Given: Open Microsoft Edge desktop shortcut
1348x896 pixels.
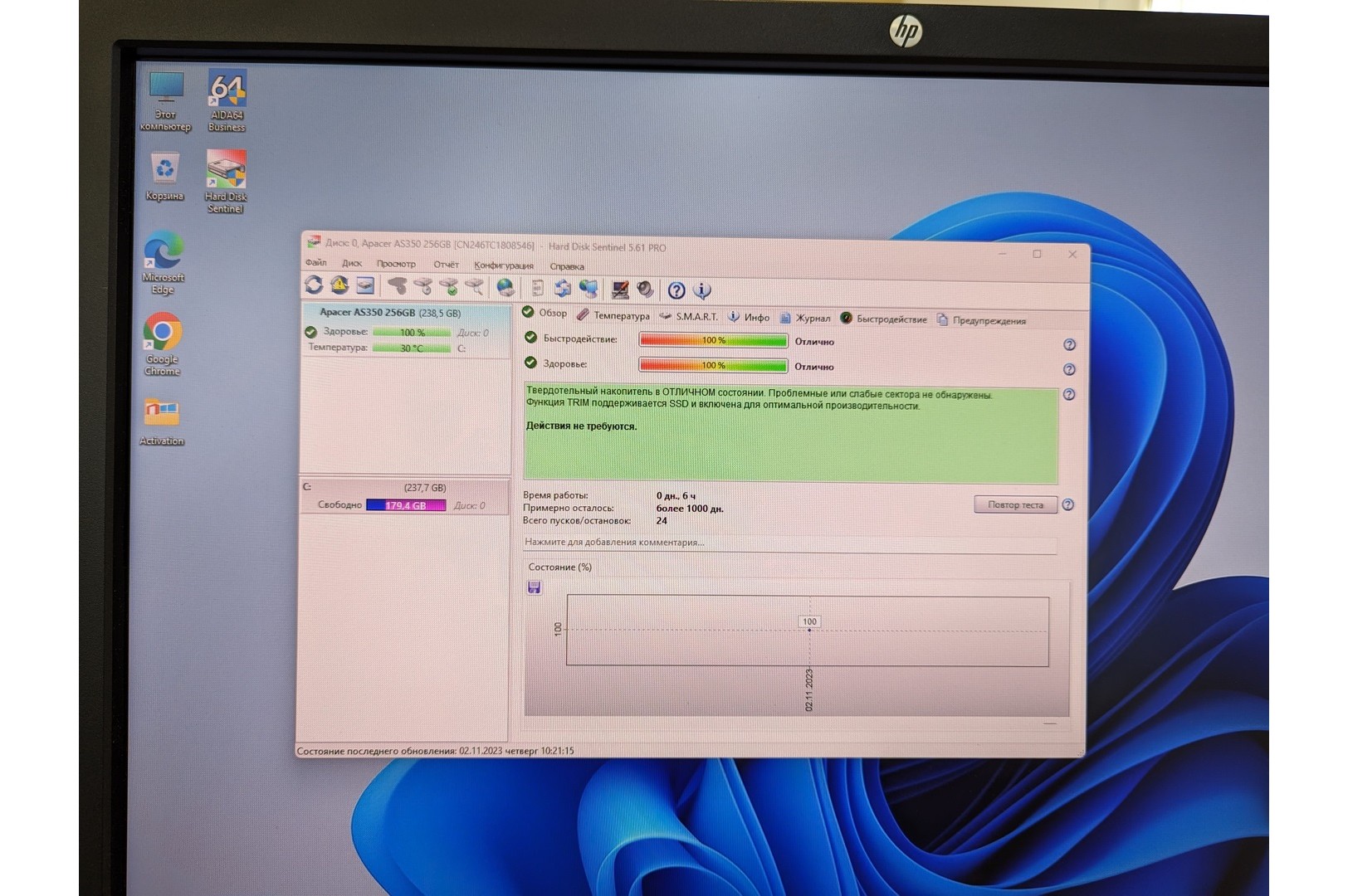Looking at the screenshot, I should 164,263.
